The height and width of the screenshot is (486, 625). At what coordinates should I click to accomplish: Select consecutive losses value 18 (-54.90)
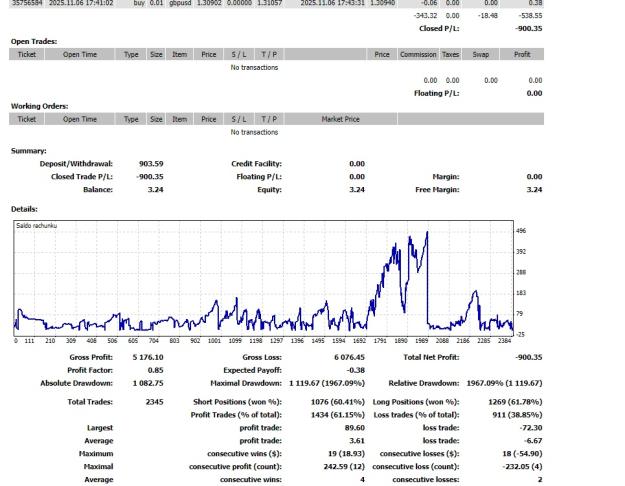tap(522, 453)
